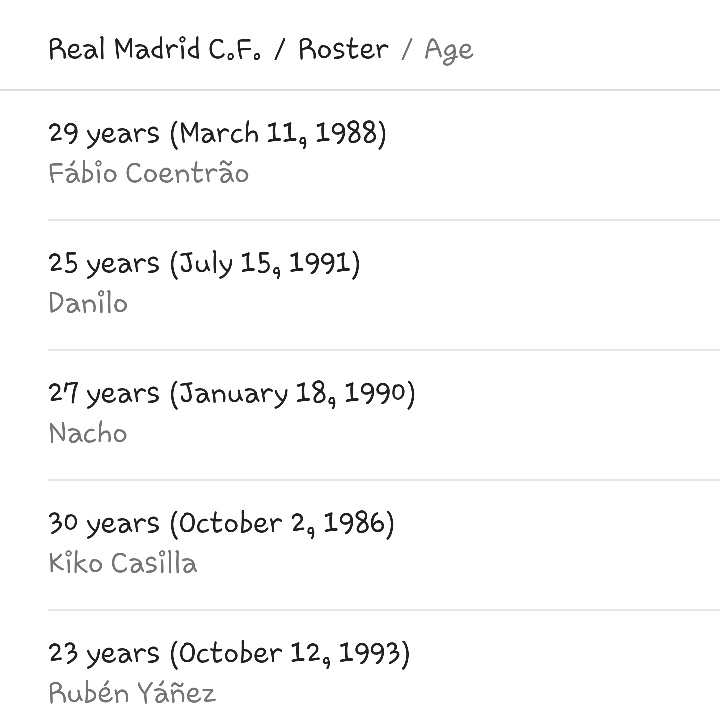Open Real Madrid C.F. breadcrumb link
The width and height of the screenshot is (720, 724).
pyautogui.click(x=154, y=49)
